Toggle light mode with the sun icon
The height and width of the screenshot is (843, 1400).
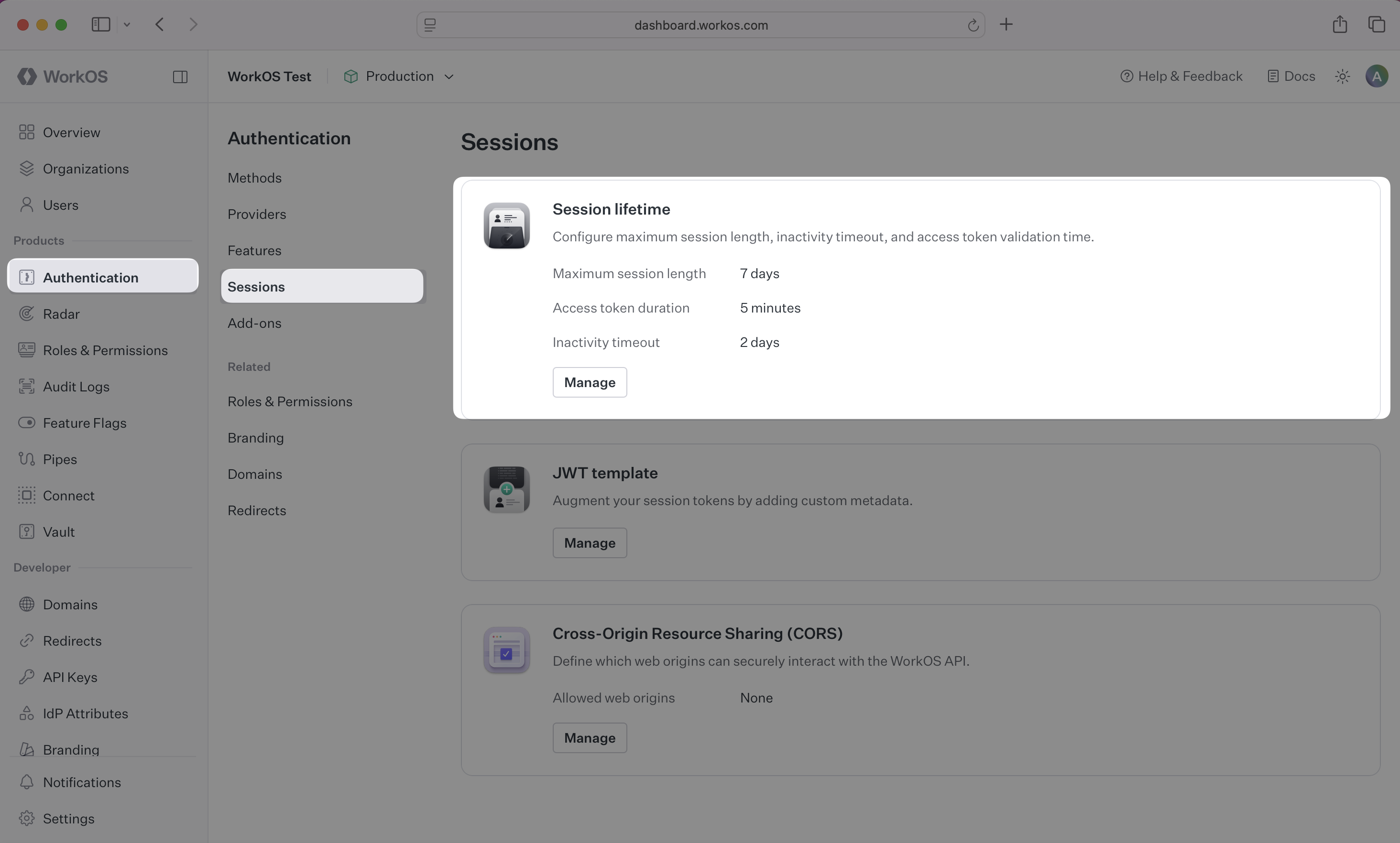click(1342, 76)
